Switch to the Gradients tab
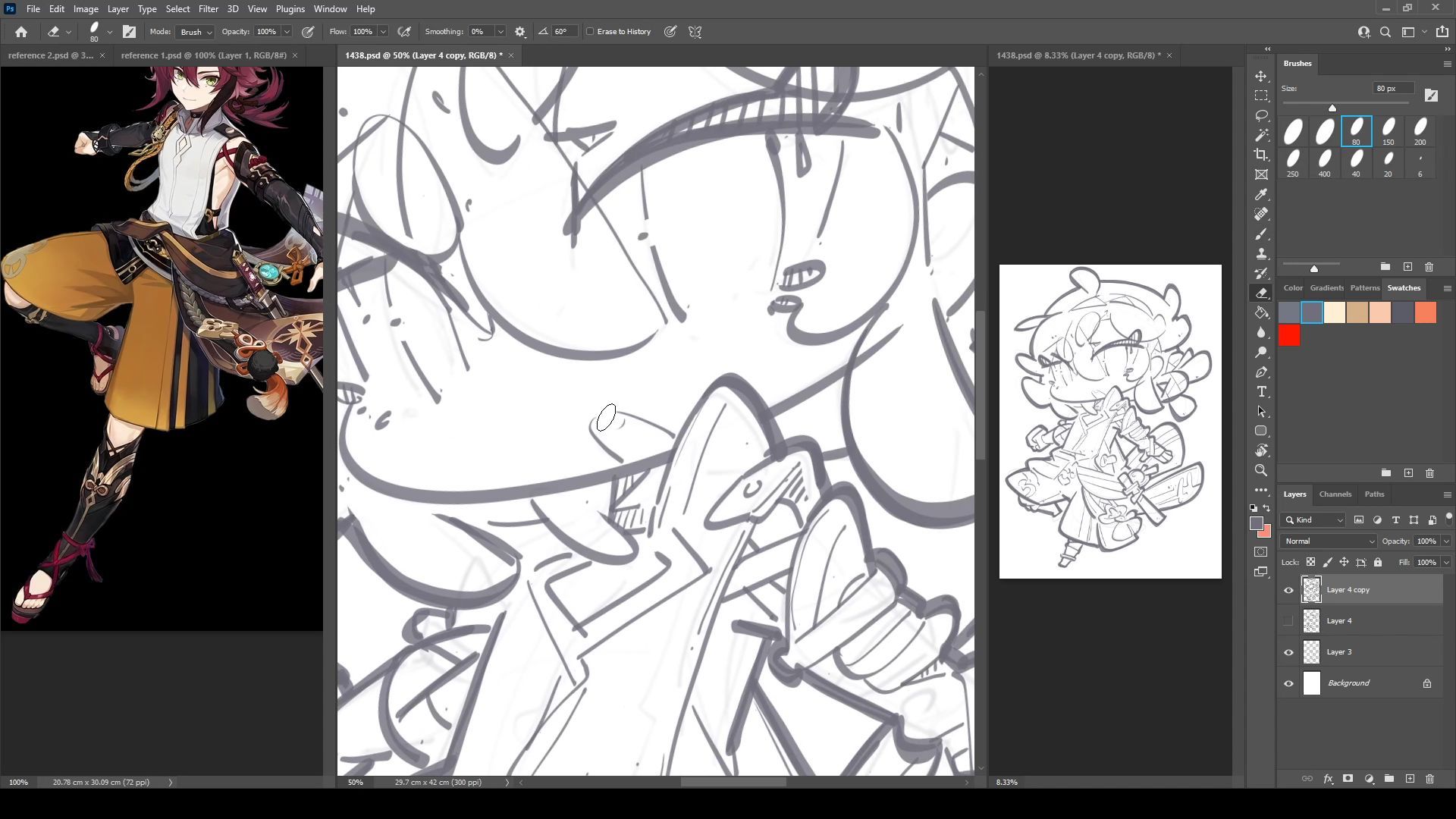This screenshot has height=819, width=1456. tap(1326, 288)
